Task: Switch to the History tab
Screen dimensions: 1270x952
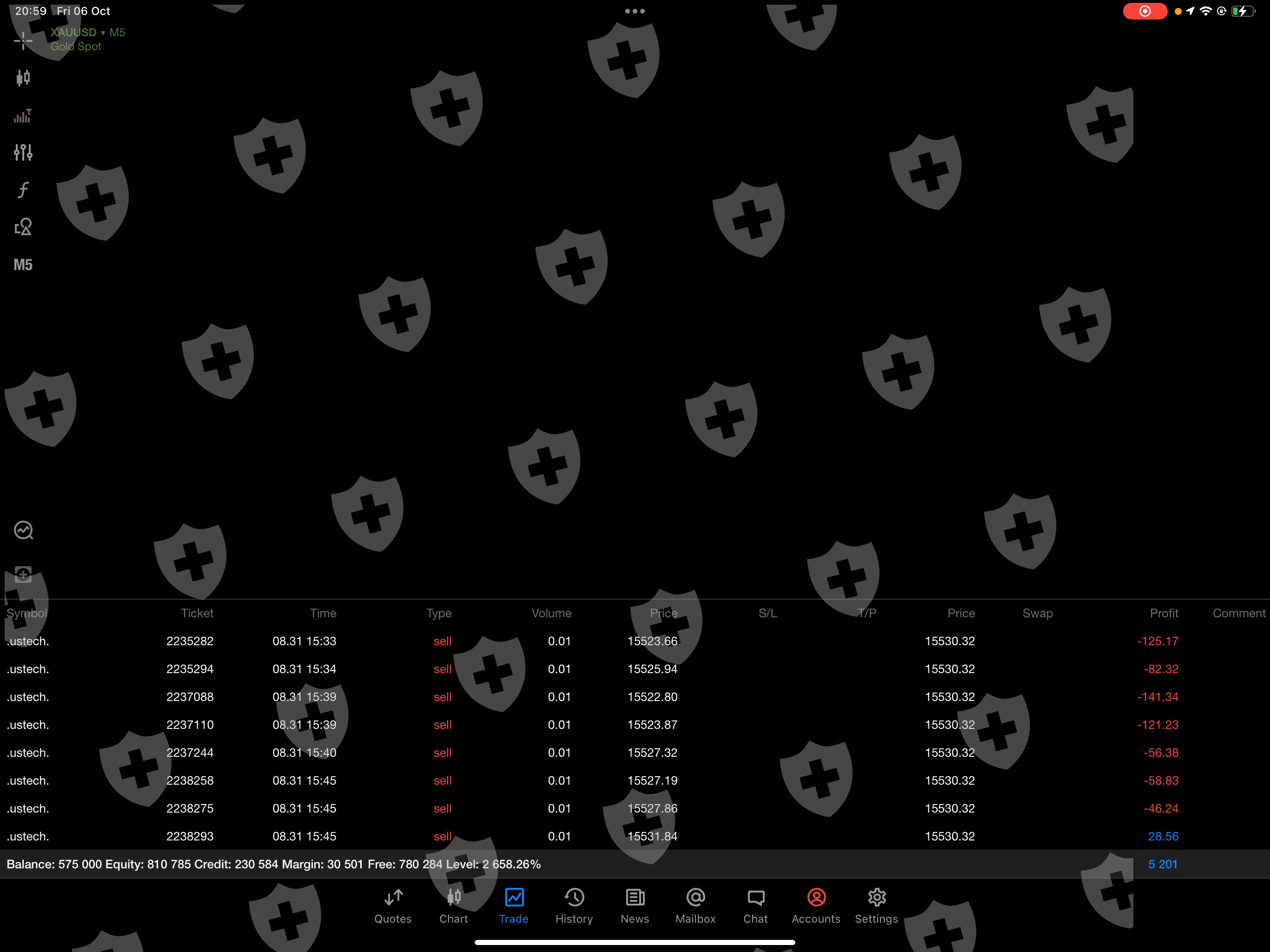Action: pyautogui.click(x=574, y=906)
